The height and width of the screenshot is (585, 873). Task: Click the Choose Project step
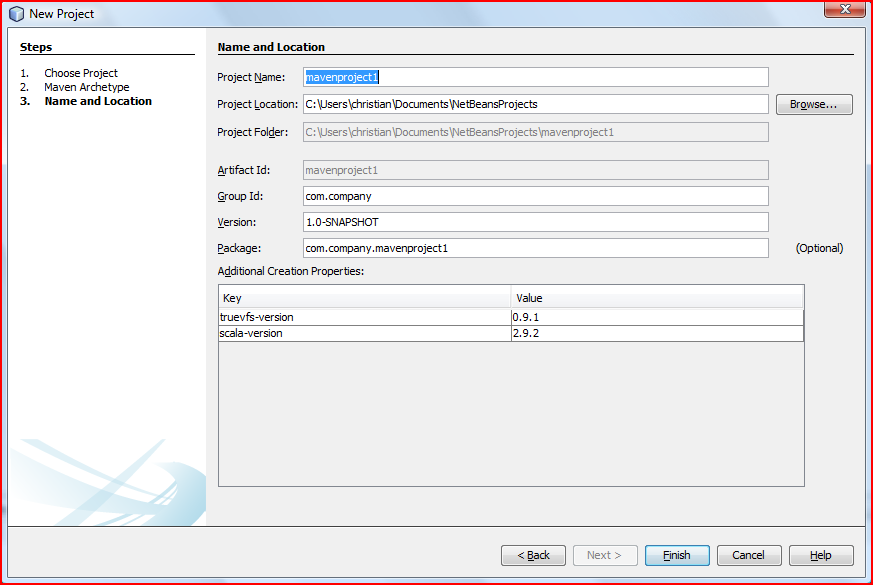81,73
